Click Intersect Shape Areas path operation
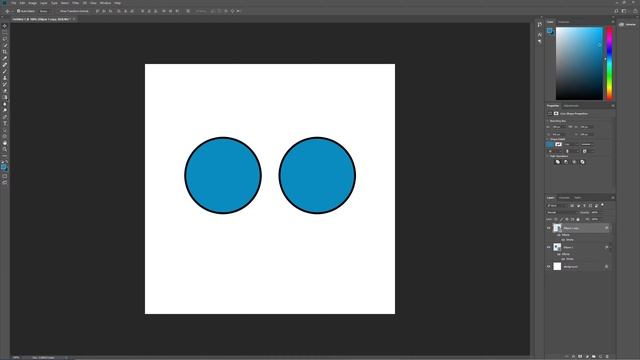Screen dimensions: 640x360 (x=574, y=162)
